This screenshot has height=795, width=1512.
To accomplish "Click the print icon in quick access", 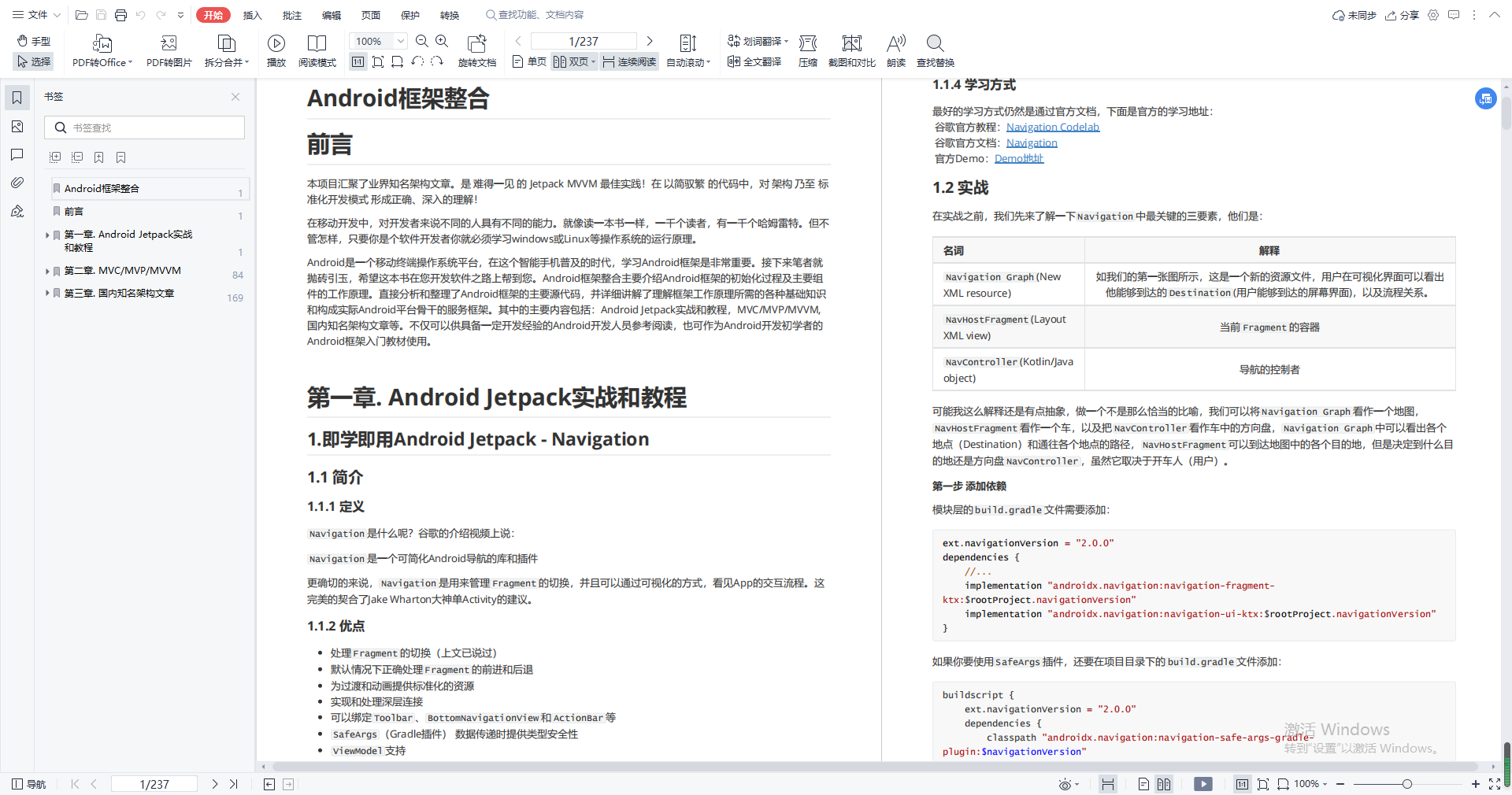I will 120,15.
